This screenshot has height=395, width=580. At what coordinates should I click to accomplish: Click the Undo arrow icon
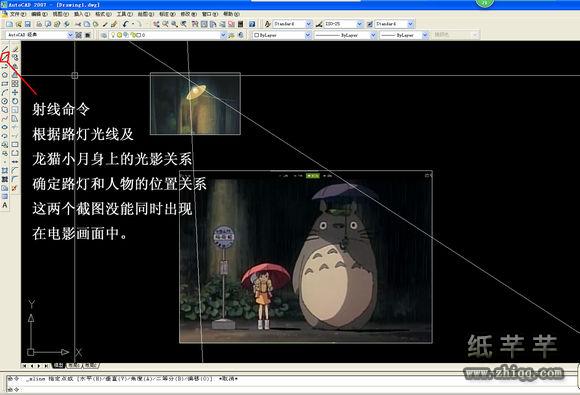pyautogui.click(x=125, y=24)
